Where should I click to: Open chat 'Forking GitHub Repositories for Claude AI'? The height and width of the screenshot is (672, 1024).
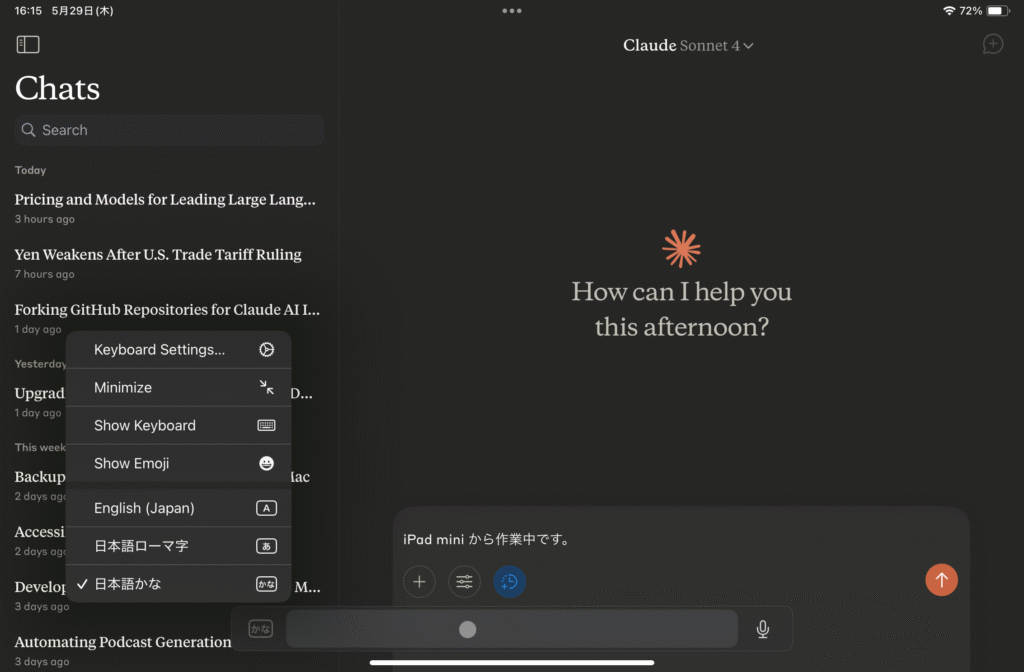(x=167, y=317)
